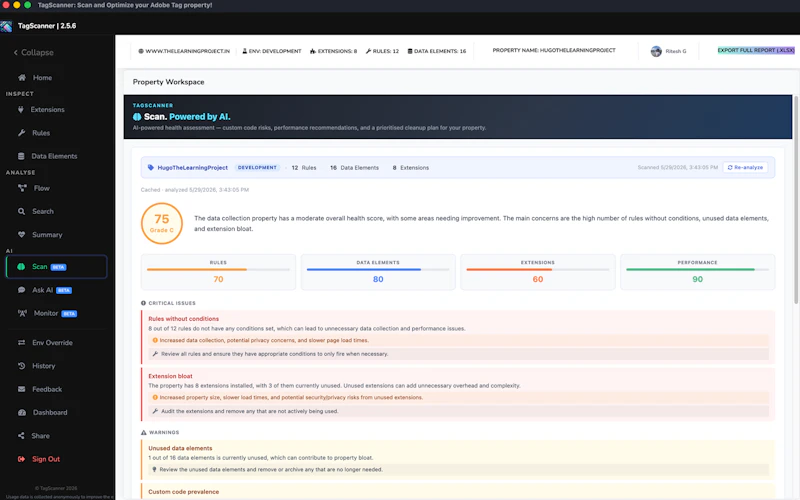Screen dimensions: 800x500
Task: Open the Dashboard link
Action: tap(50, 412)
